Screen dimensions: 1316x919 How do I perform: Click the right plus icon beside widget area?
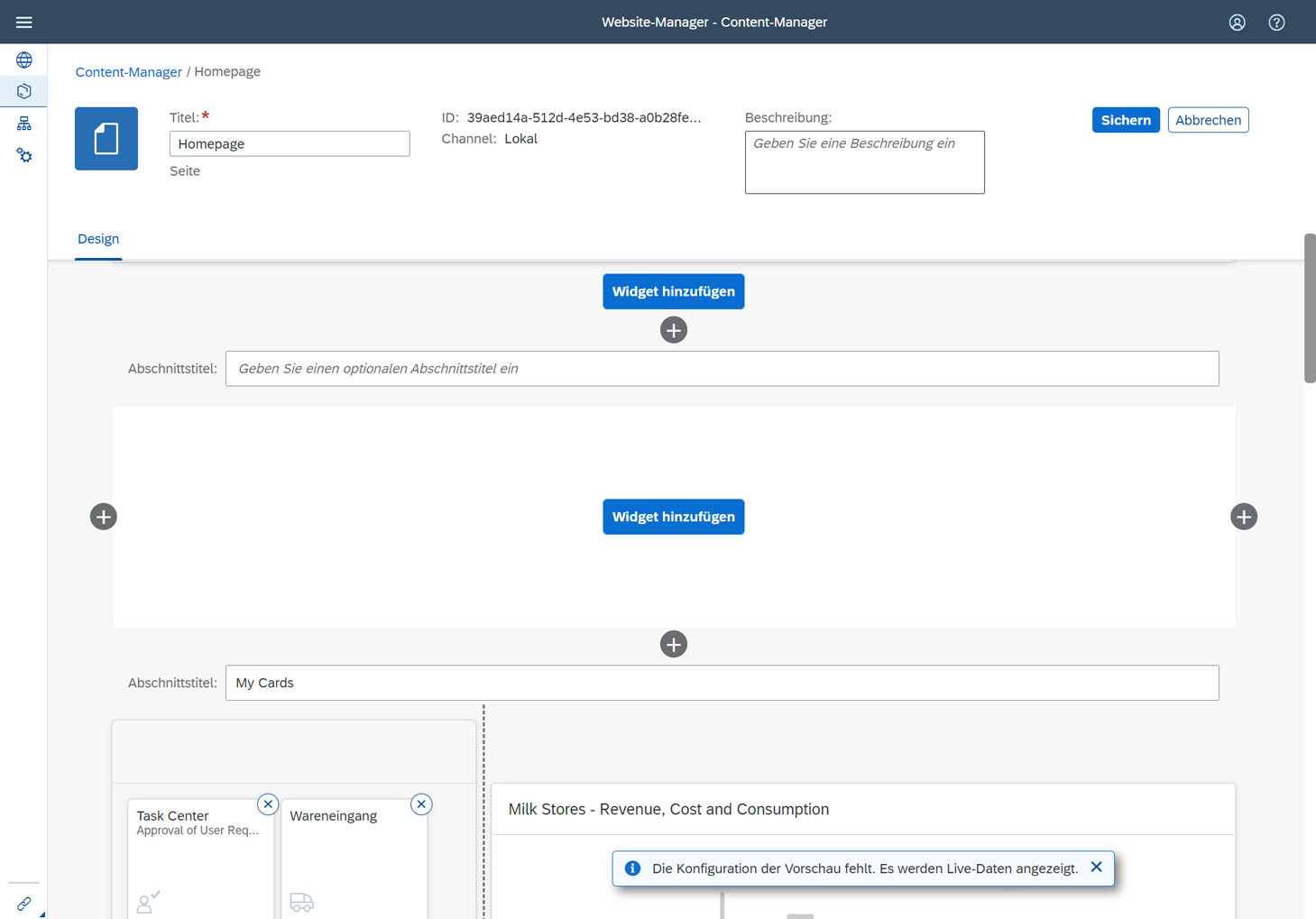(1243, 516)
